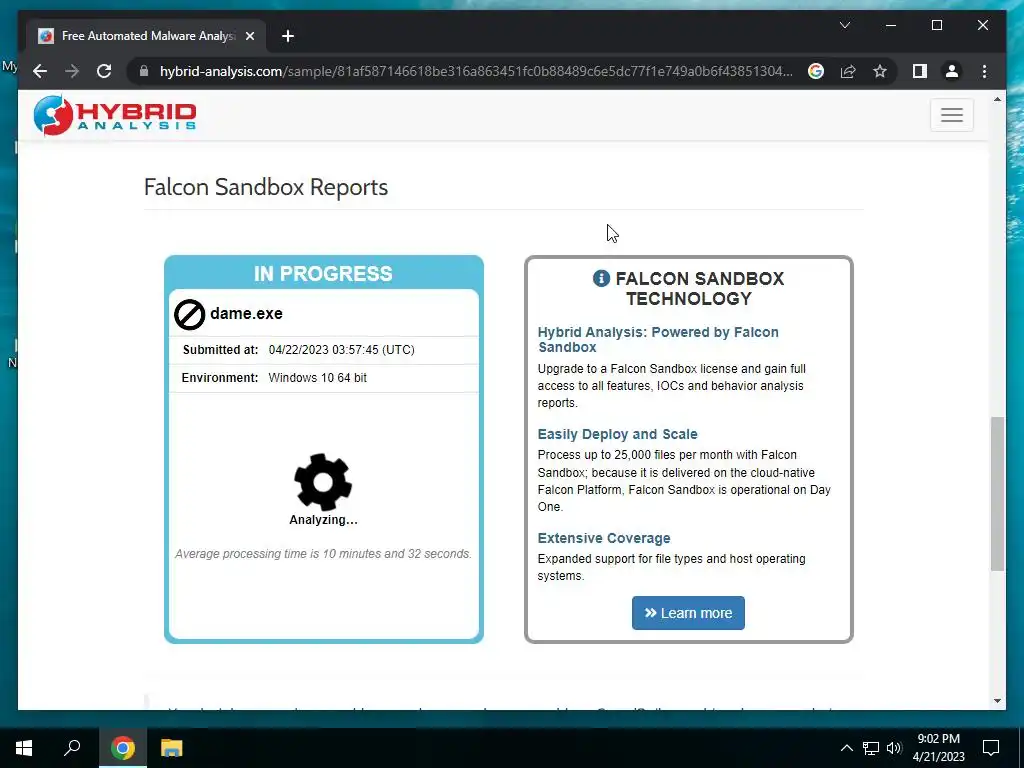Close the Free Automated Malware Analysis tab

tap(249, 36)
